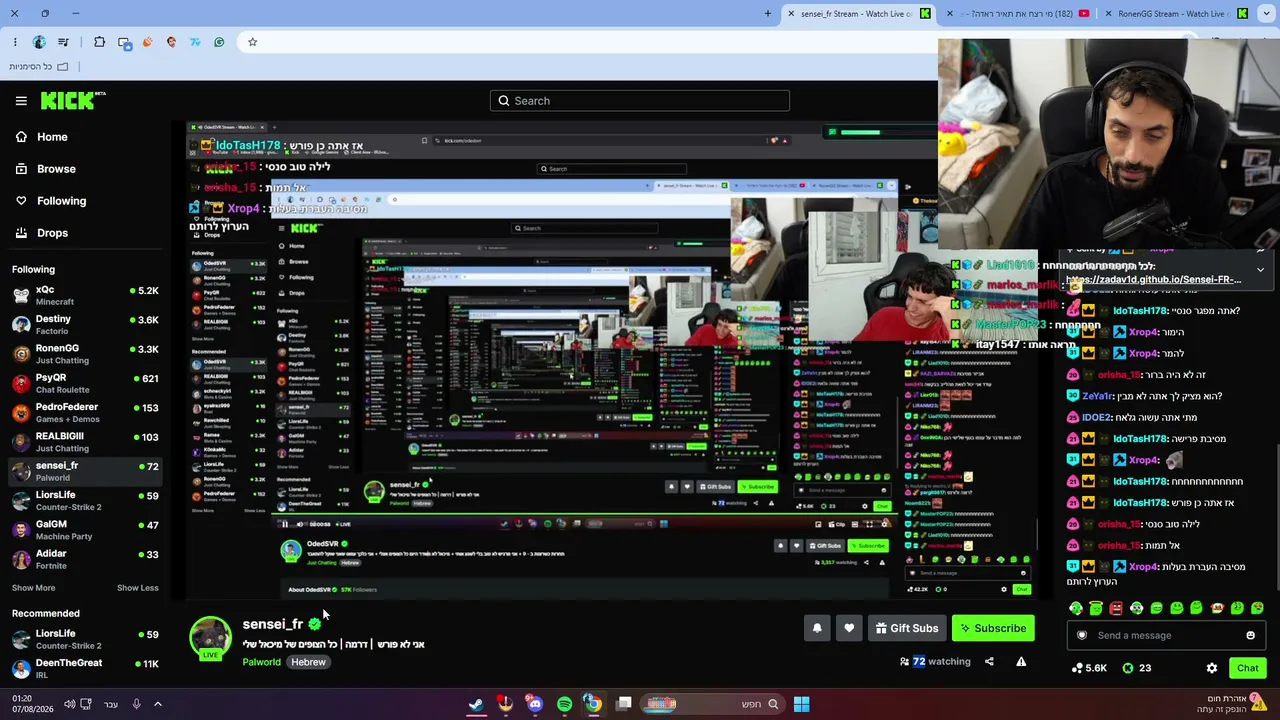Open emoji picker in chat input
Screen dimensions: 1280x720
(1250, 635)
